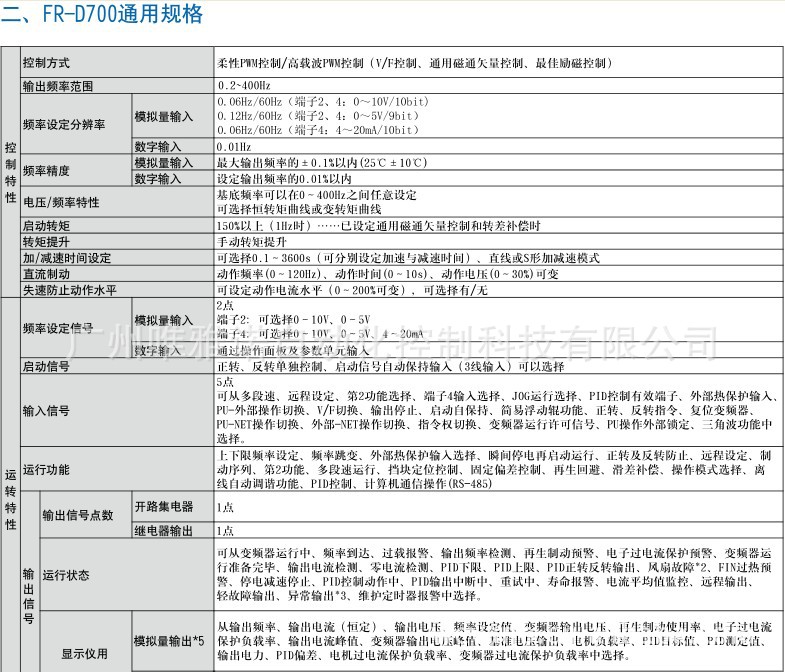Select line 0.06Hz/60Hz（端子4：4~20mA/10bit）
Viewport: 785px width, 672px height.
(x=318, y=130)
